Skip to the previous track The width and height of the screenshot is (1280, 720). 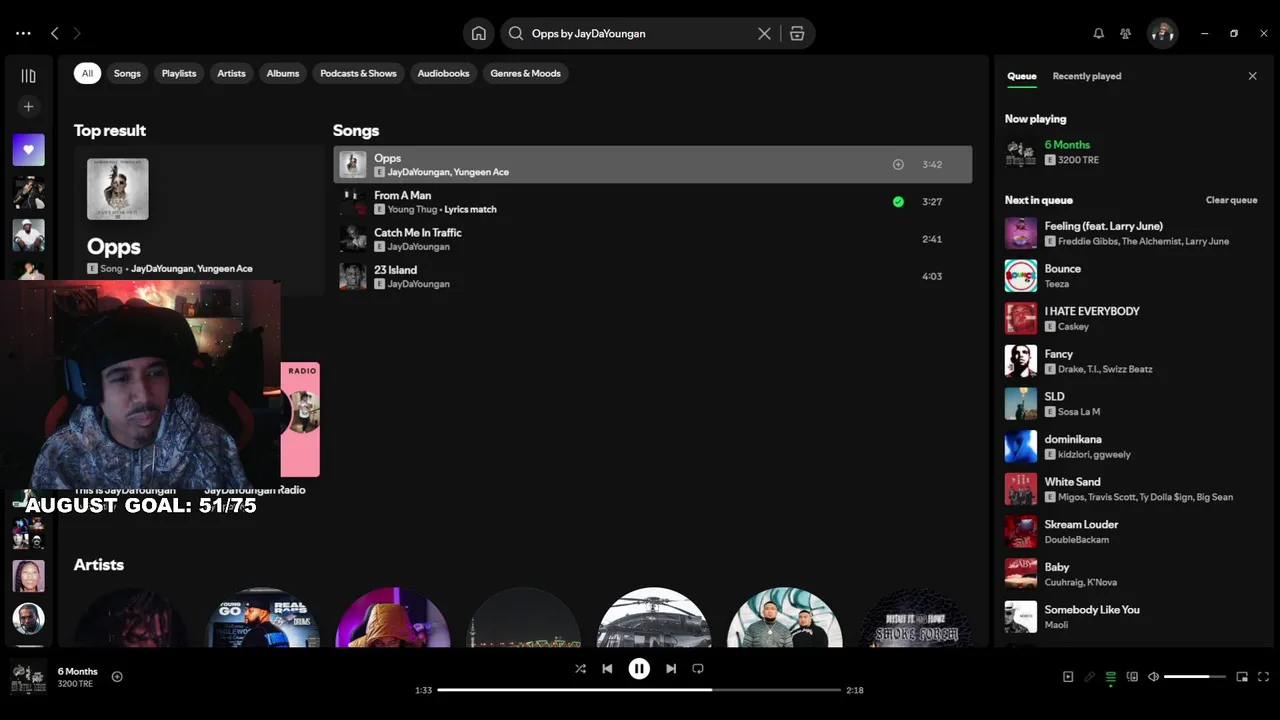coord(607,668)
